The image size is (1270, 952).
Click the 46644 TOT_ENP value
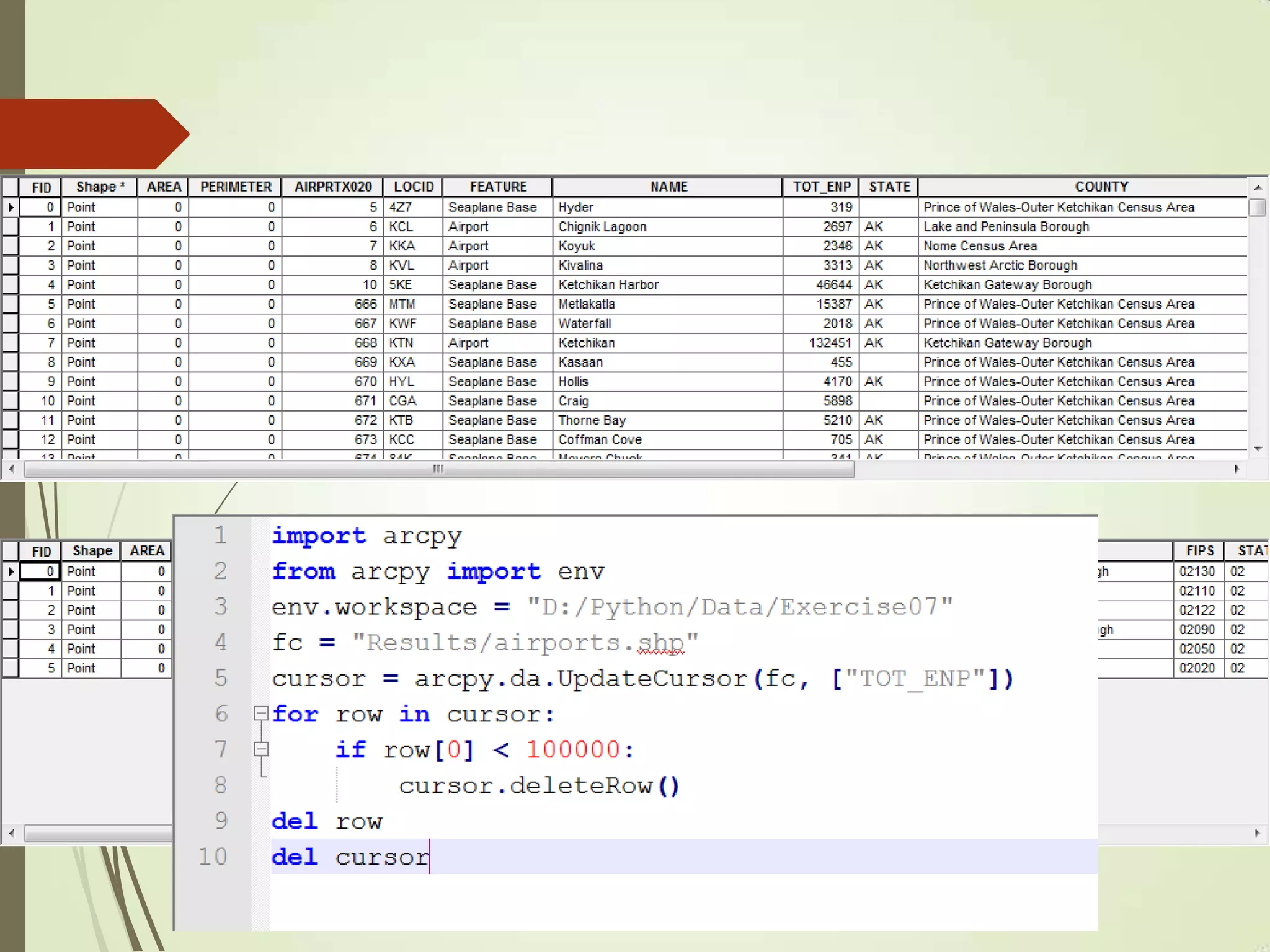834,284
